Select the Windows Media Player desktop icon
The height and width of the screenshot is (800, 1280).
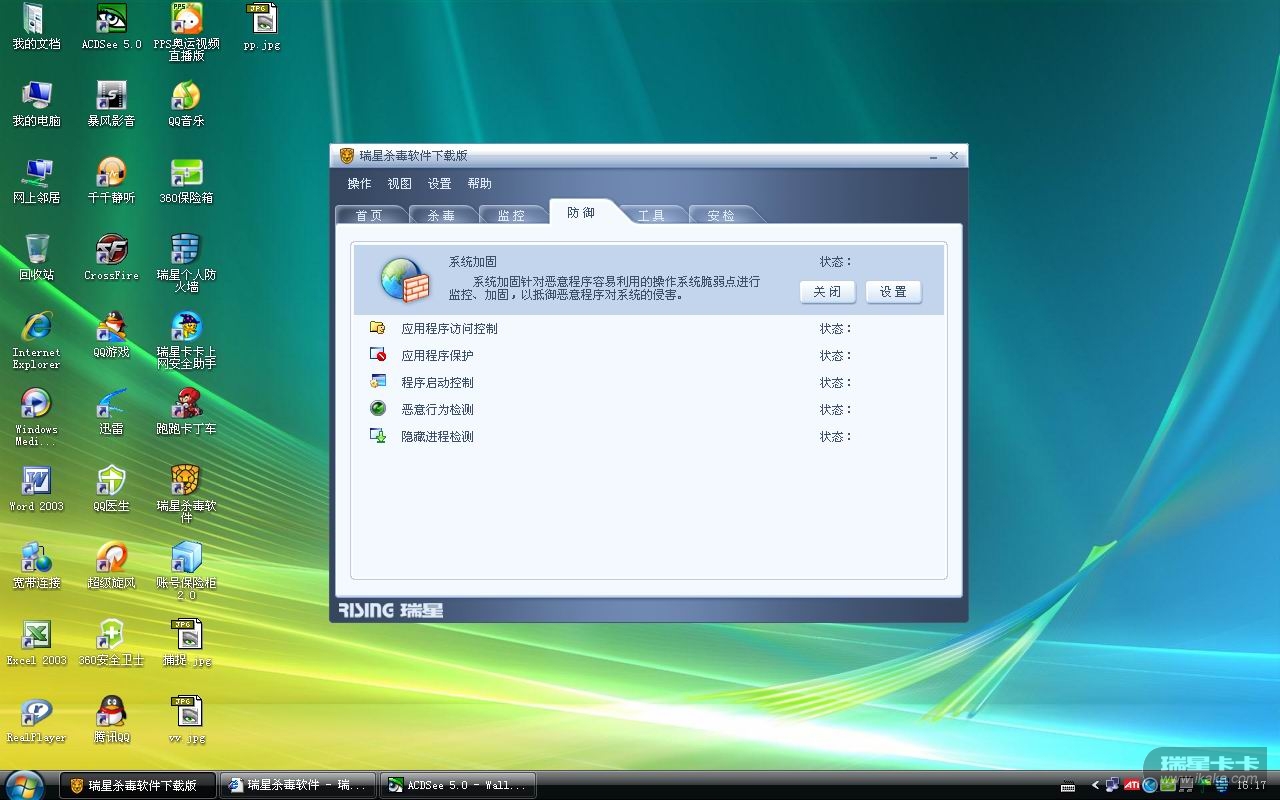click(x=36, y=417)
